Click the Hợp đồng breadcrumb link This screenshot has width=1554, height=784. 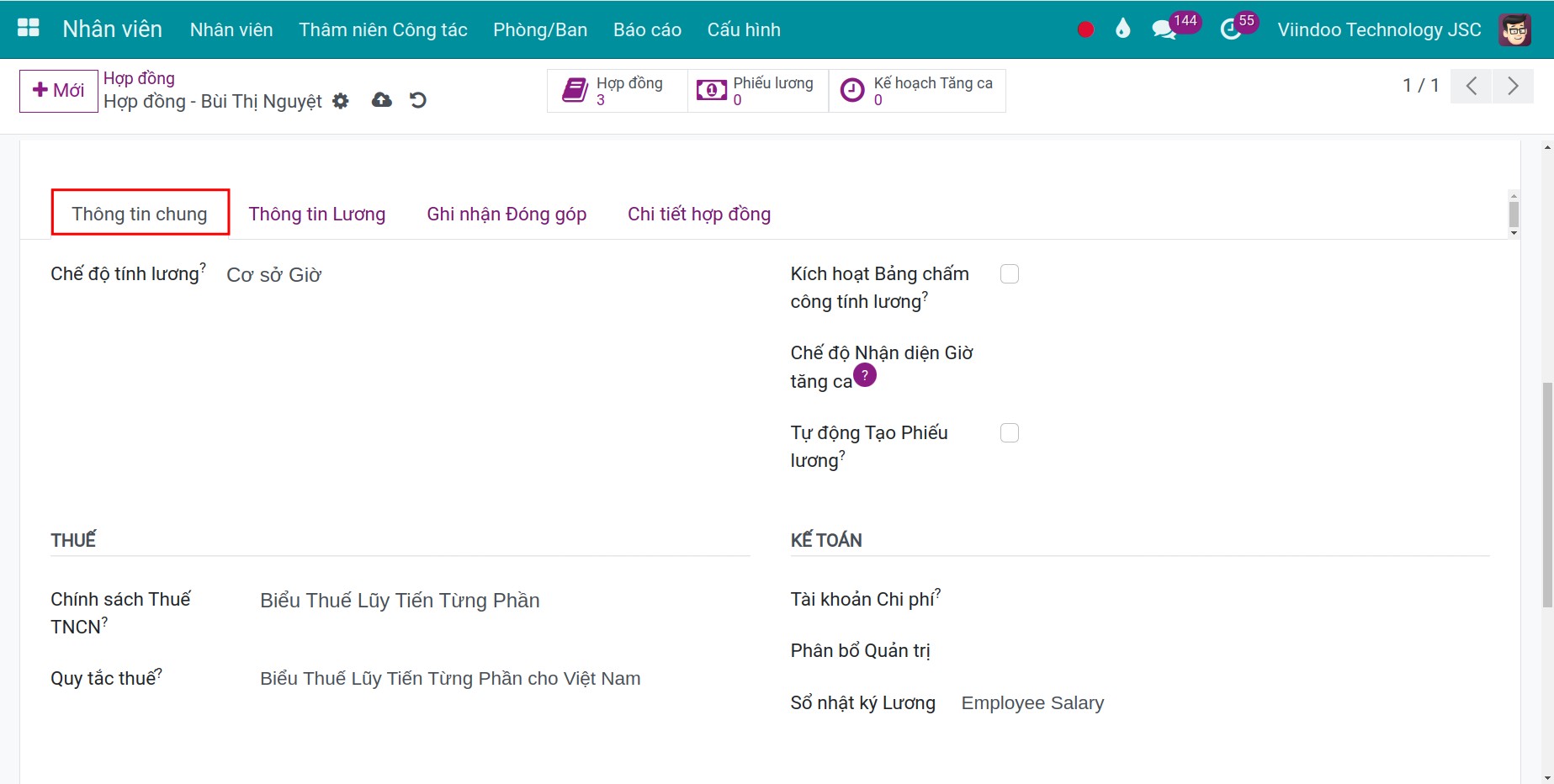139,78
